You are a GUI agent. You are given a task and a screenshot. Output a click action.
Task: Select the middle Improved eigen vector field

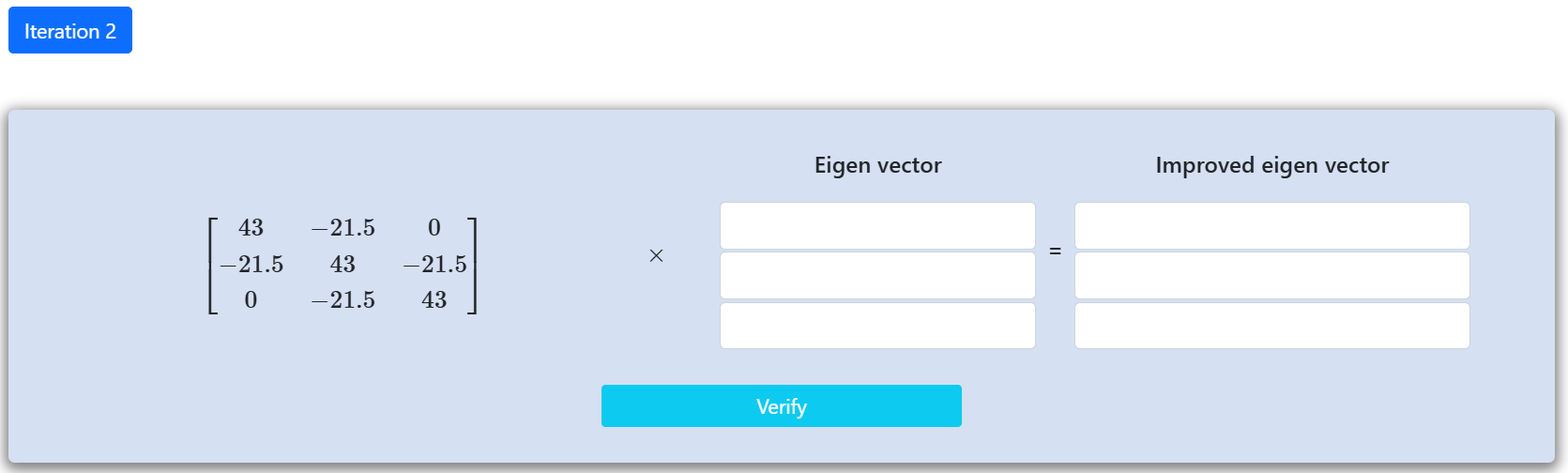(x=1271, y=276)
